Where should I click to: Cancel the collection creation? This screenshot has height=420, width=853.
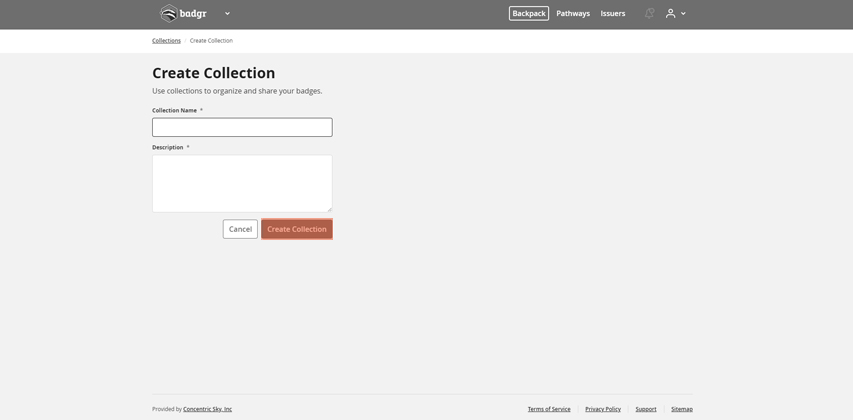pos(240,229)
